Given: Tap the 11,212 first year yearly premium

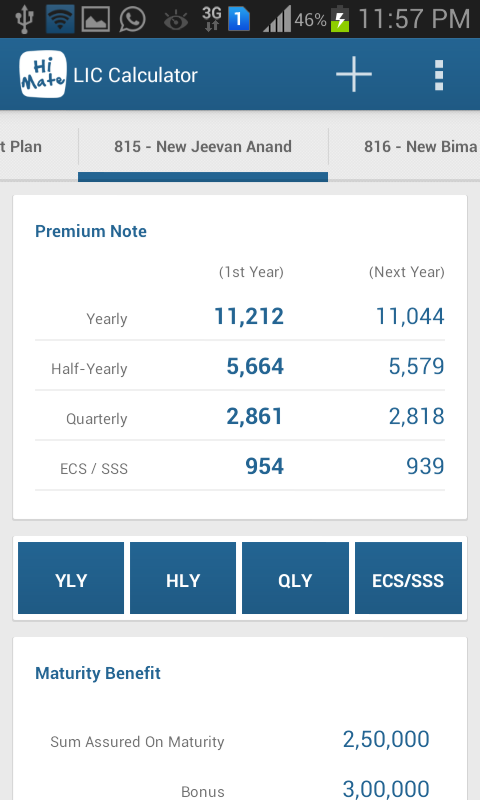Looking at the screenshot, I should point(249,316).
